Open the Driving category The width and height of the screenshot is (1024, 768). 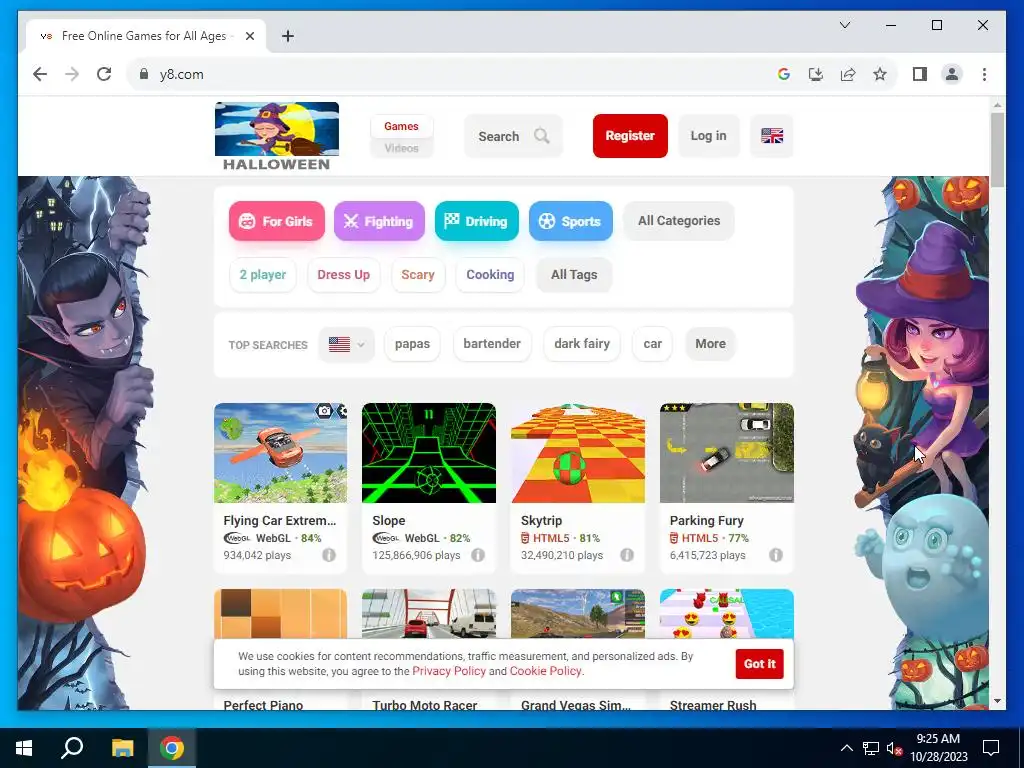click(477, 221)
